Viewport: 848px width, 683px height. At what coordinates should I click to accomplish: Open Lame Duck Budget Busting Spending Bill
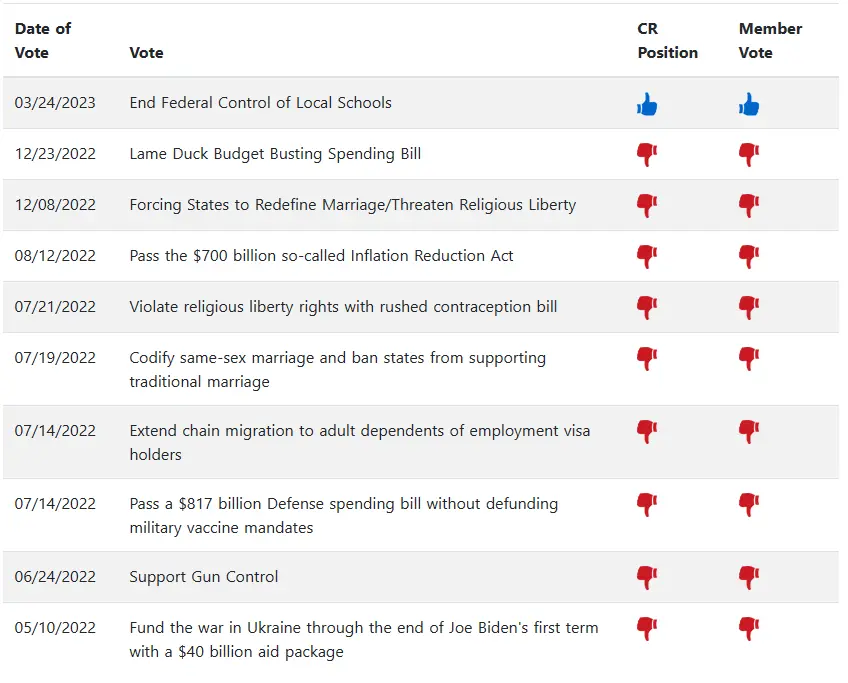tap(275, 154)
